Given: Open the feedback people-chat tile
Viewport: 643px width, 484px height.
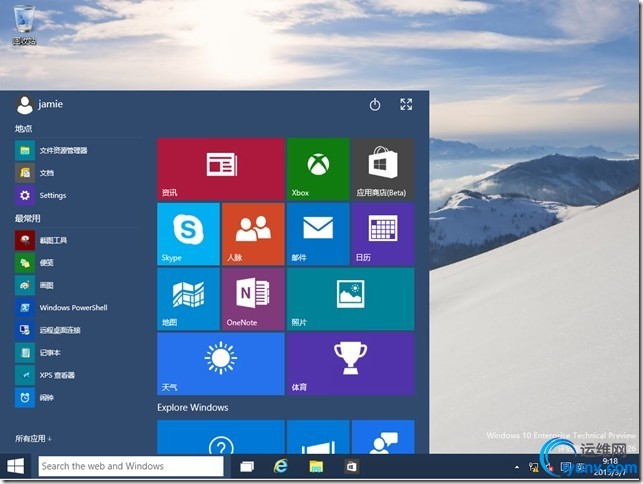Looking at the screenshot, I should pyautogui.click(x=383, y=437).
